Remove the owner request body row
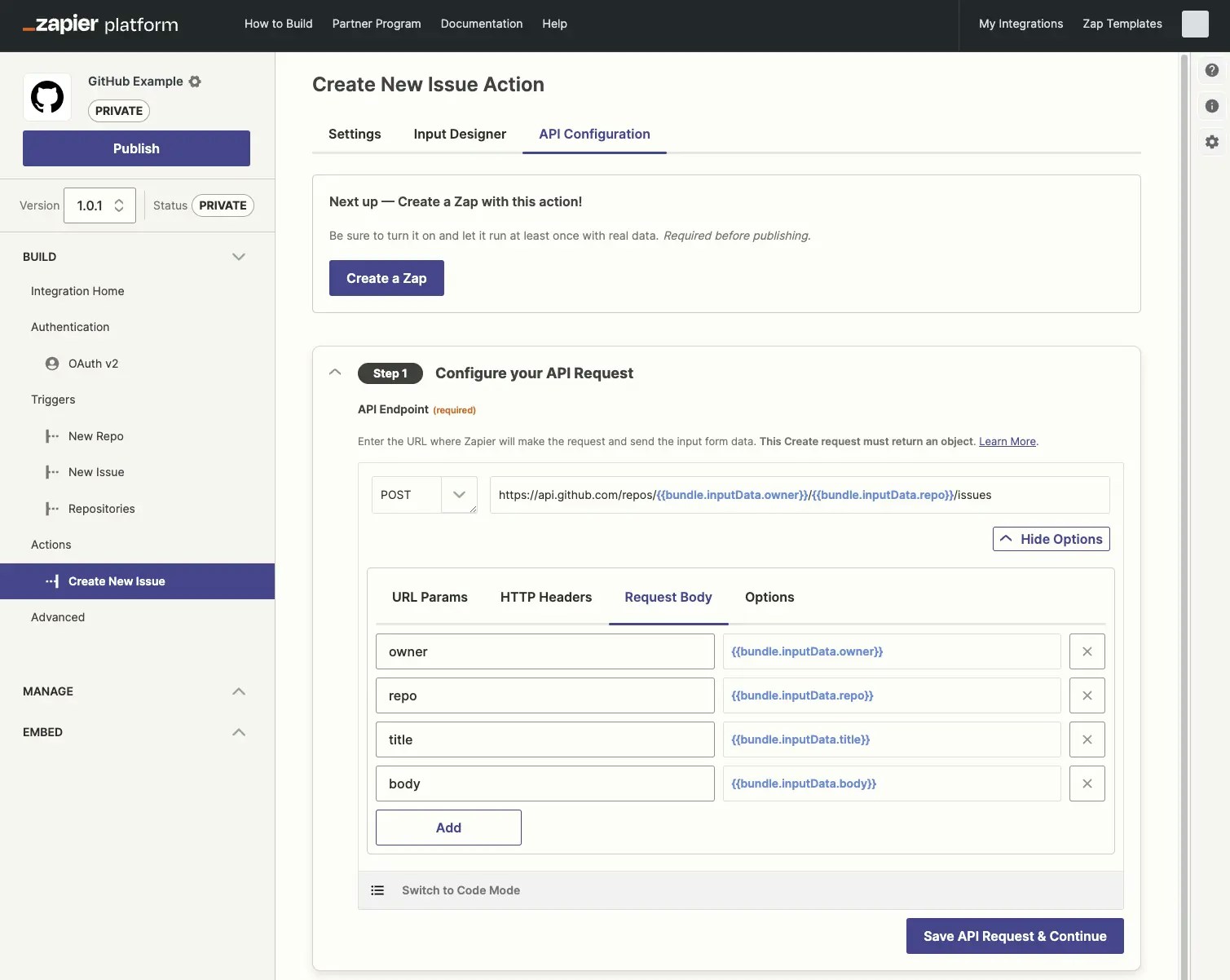This screenshot has width=1230, height=980. click(x=1087, y=651)
